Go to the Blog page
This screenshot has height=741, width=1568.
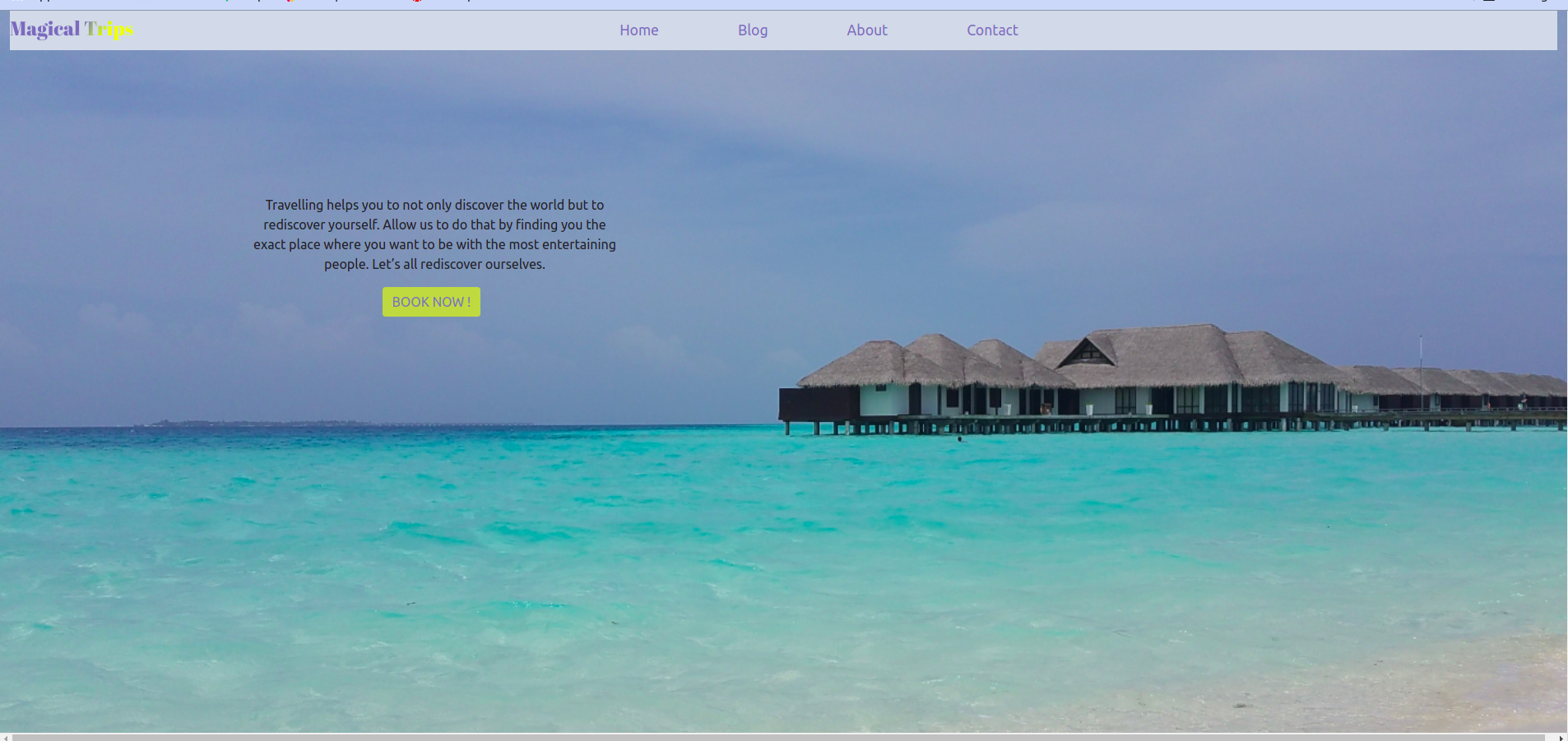[753, 30]
